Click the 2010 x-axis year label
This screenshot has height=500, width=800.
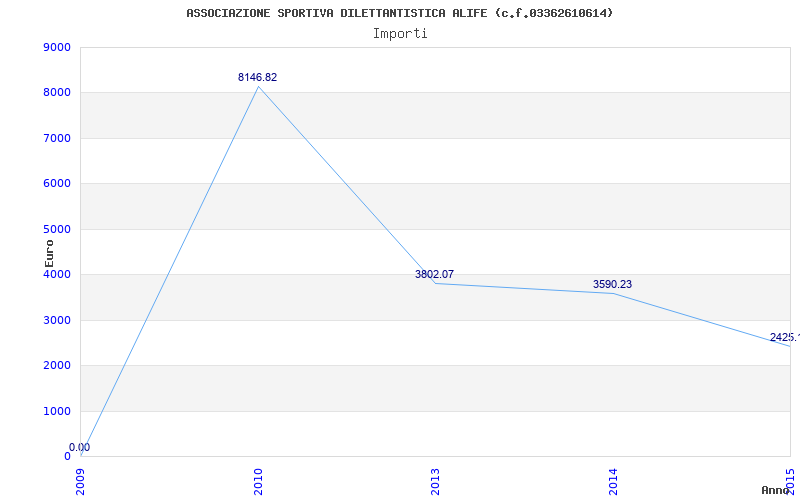coord(258,481)
